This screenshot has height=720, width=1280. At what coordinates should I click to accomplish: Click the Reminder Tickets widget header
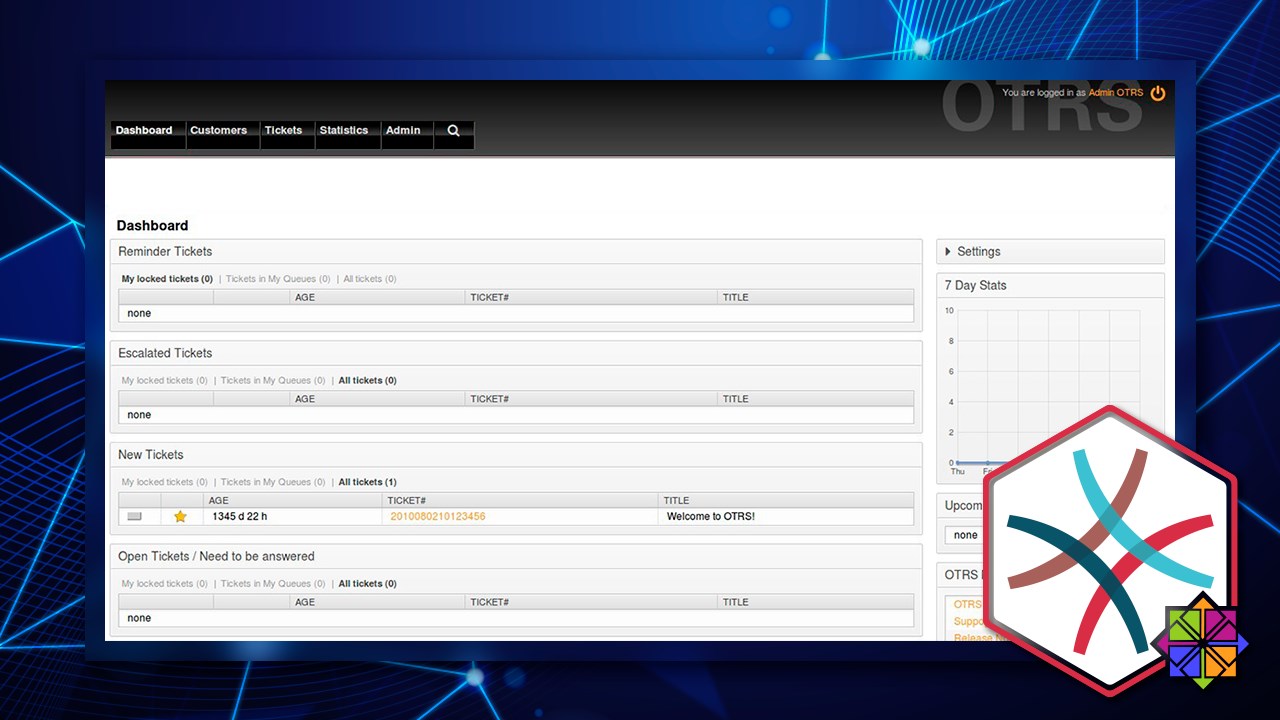coord(516,252)
